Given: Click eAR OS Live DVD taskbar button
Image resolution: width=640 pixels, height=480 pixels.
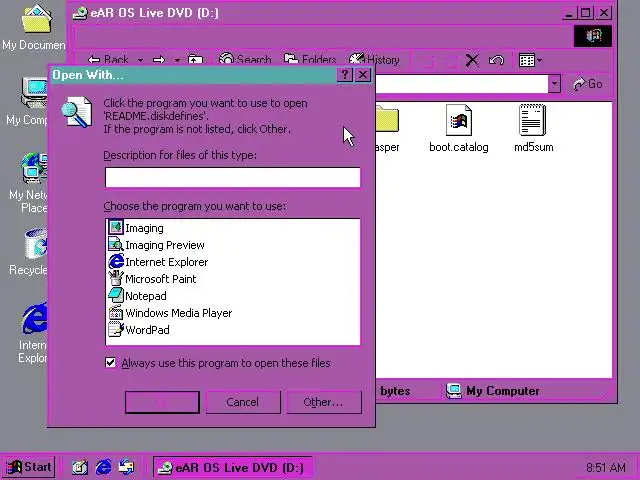Looking at the screenshot, I should tap(233, 467).
